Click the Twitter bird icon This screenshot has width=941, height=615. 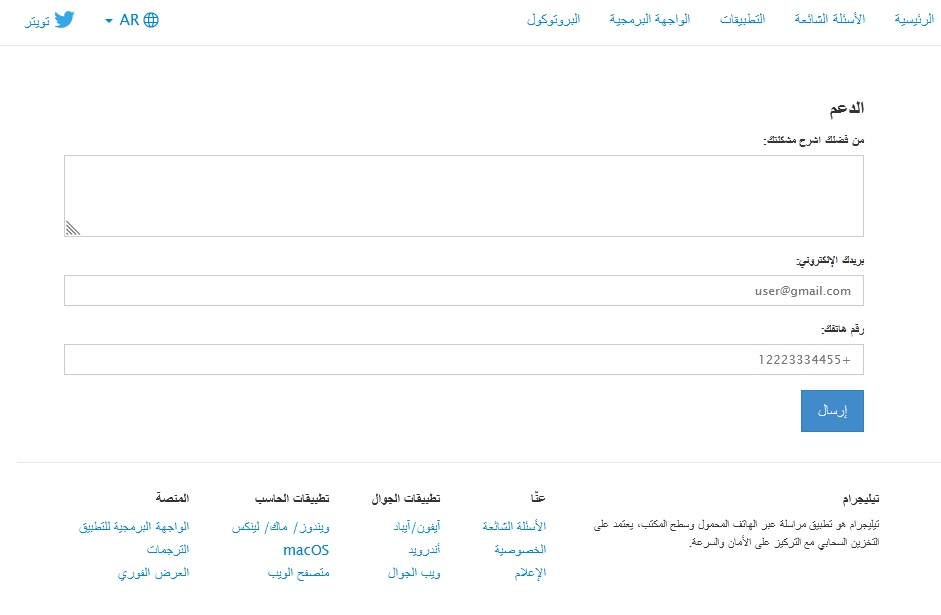click(64, 20)
